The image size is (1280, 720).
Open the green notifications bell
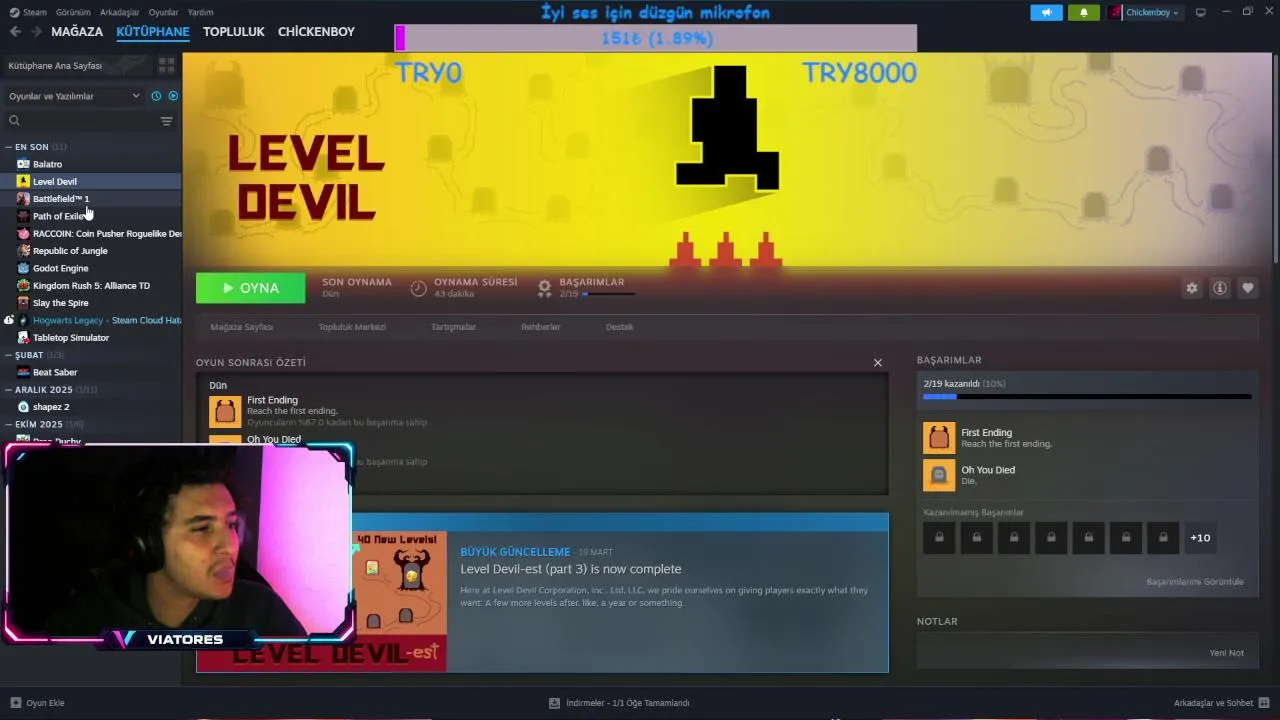[x=1084, y=12]
